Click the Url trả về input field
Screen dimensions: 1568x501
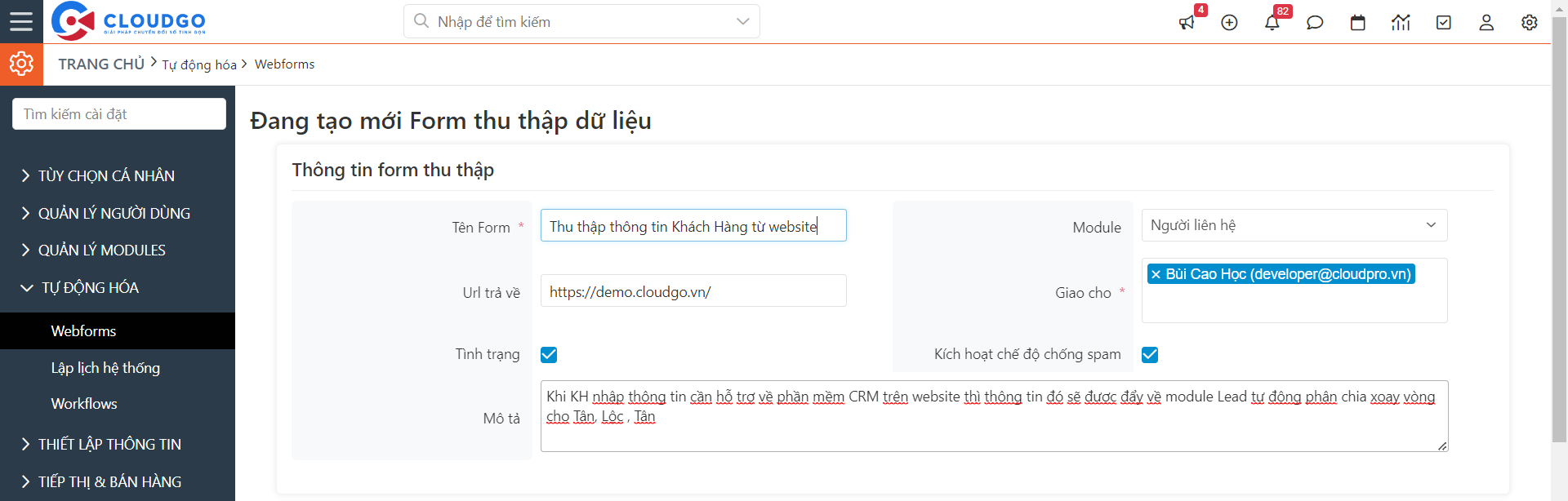point(693,291)
